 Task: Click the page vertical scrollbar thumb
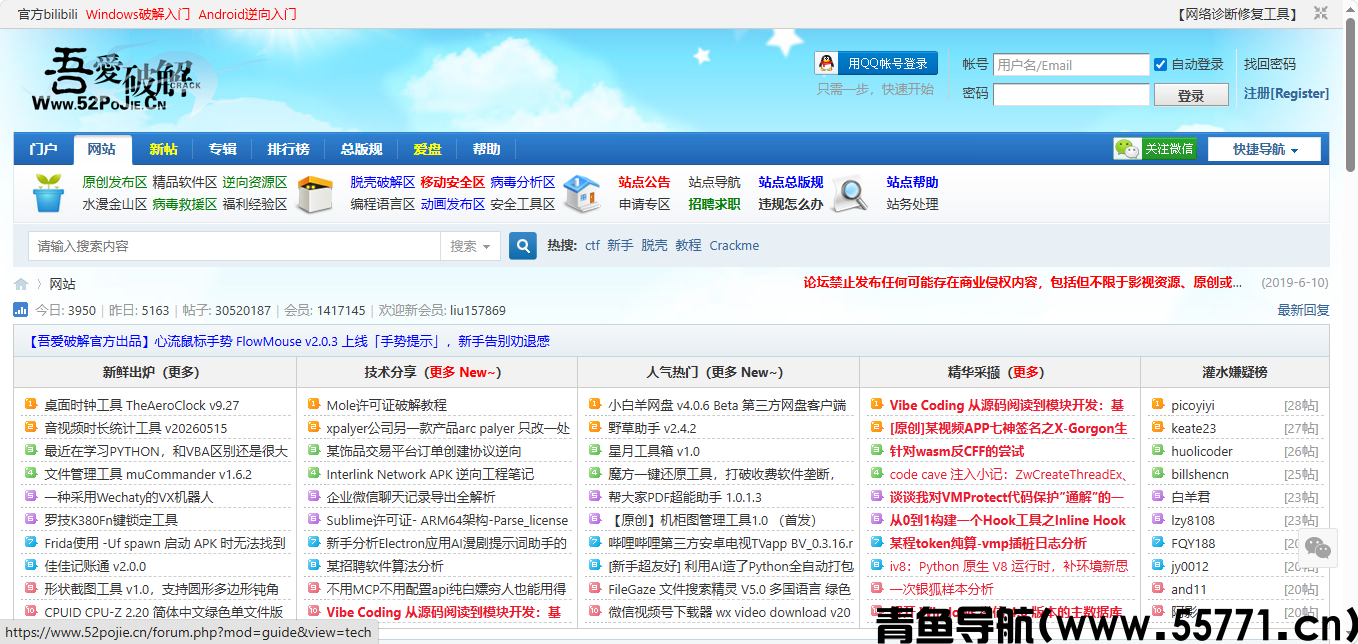coord(1350,95)
